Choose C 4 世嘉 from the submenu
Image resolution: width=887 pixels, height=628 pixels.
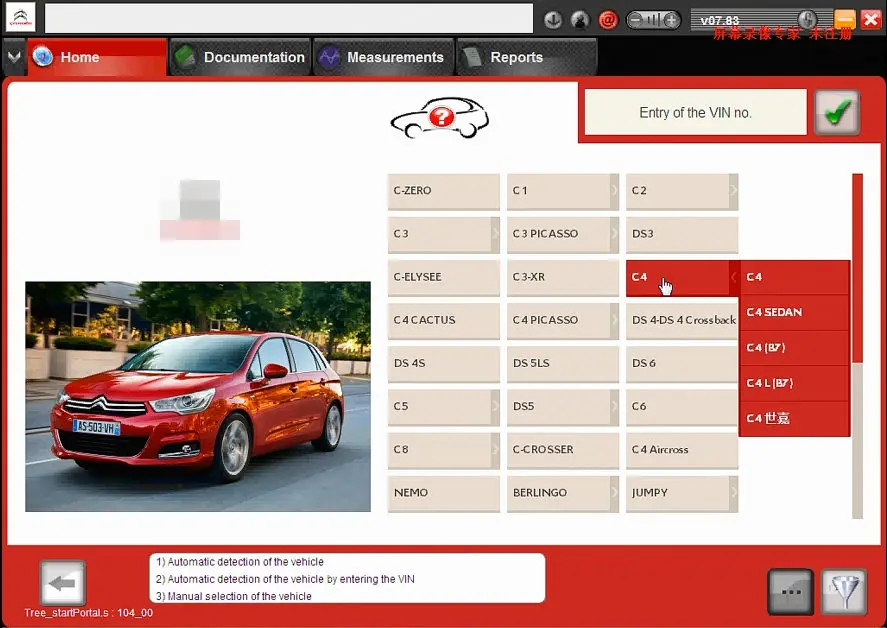(x=794, y=419)
